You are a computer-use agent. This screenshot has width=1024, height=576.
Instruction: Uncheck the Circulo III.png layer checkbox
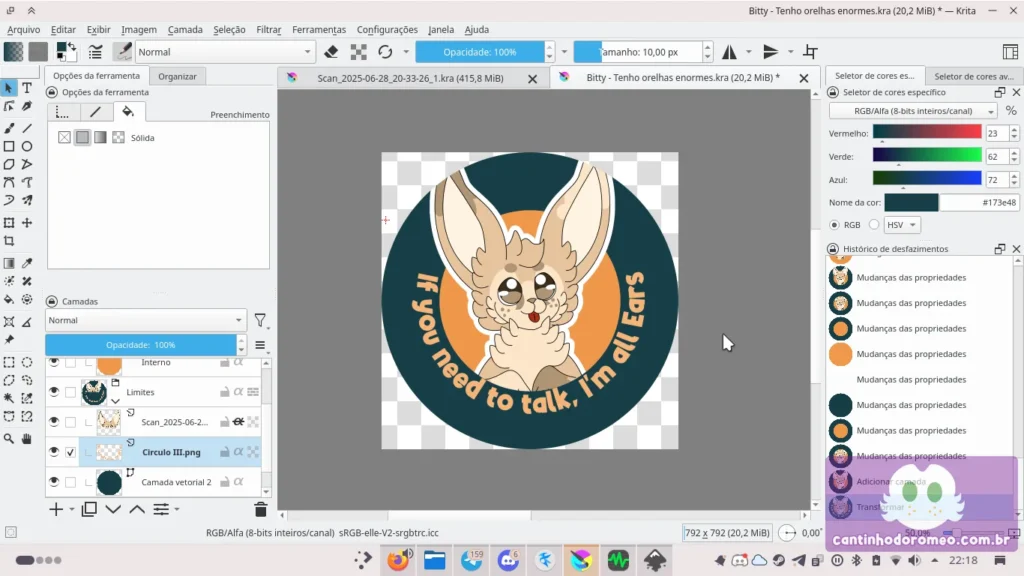71,452
